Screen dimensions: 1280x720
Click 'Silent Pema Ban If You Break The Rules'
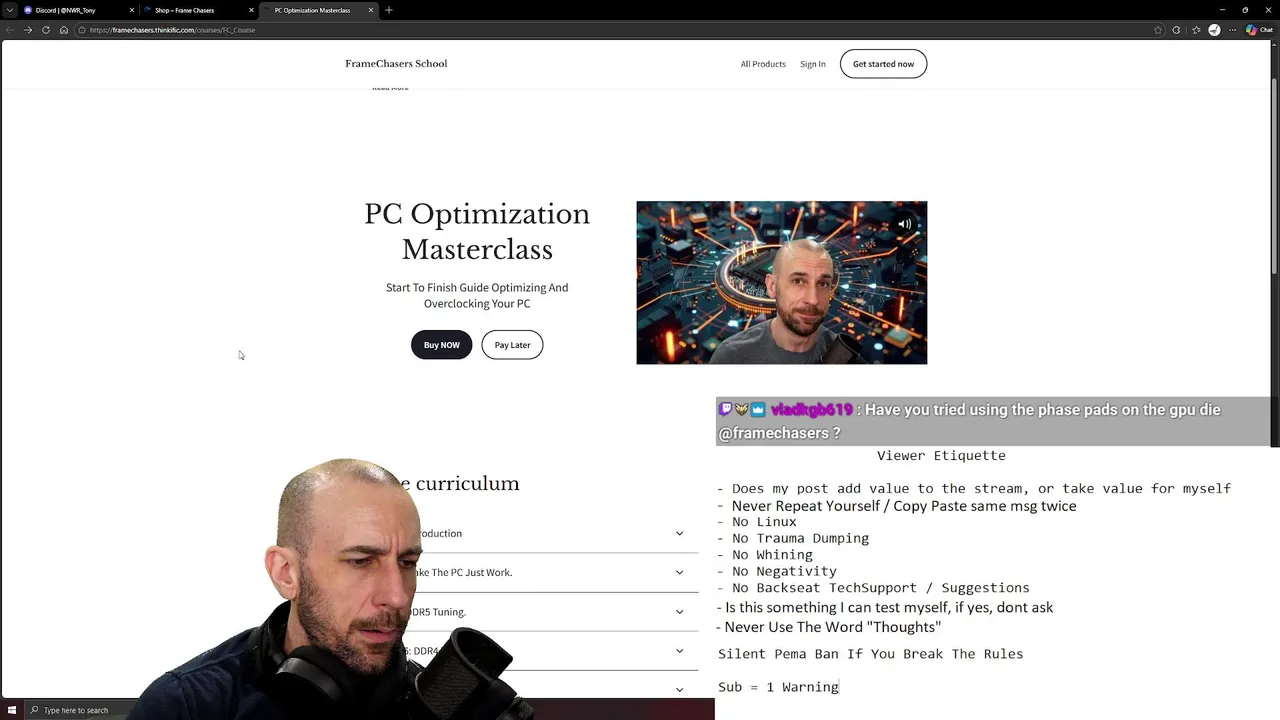[870, 654]
